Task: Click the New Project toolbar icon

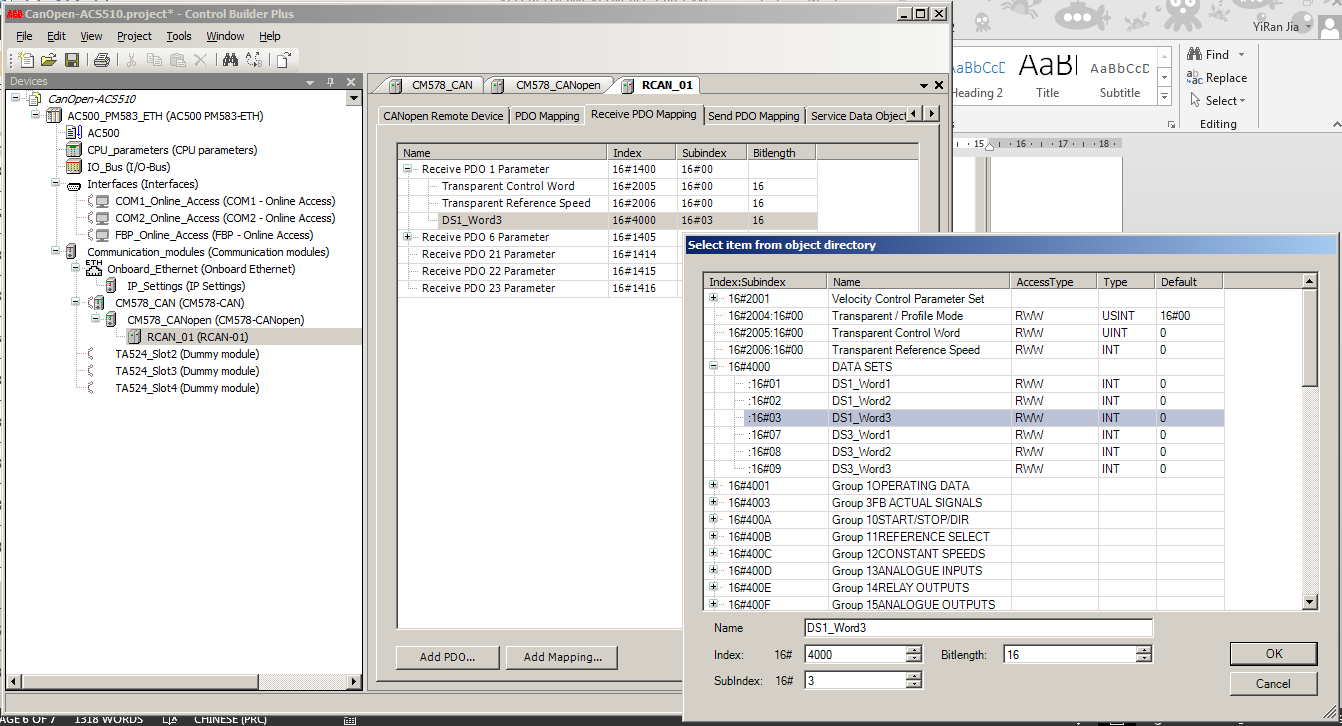Action: [26, 60]
